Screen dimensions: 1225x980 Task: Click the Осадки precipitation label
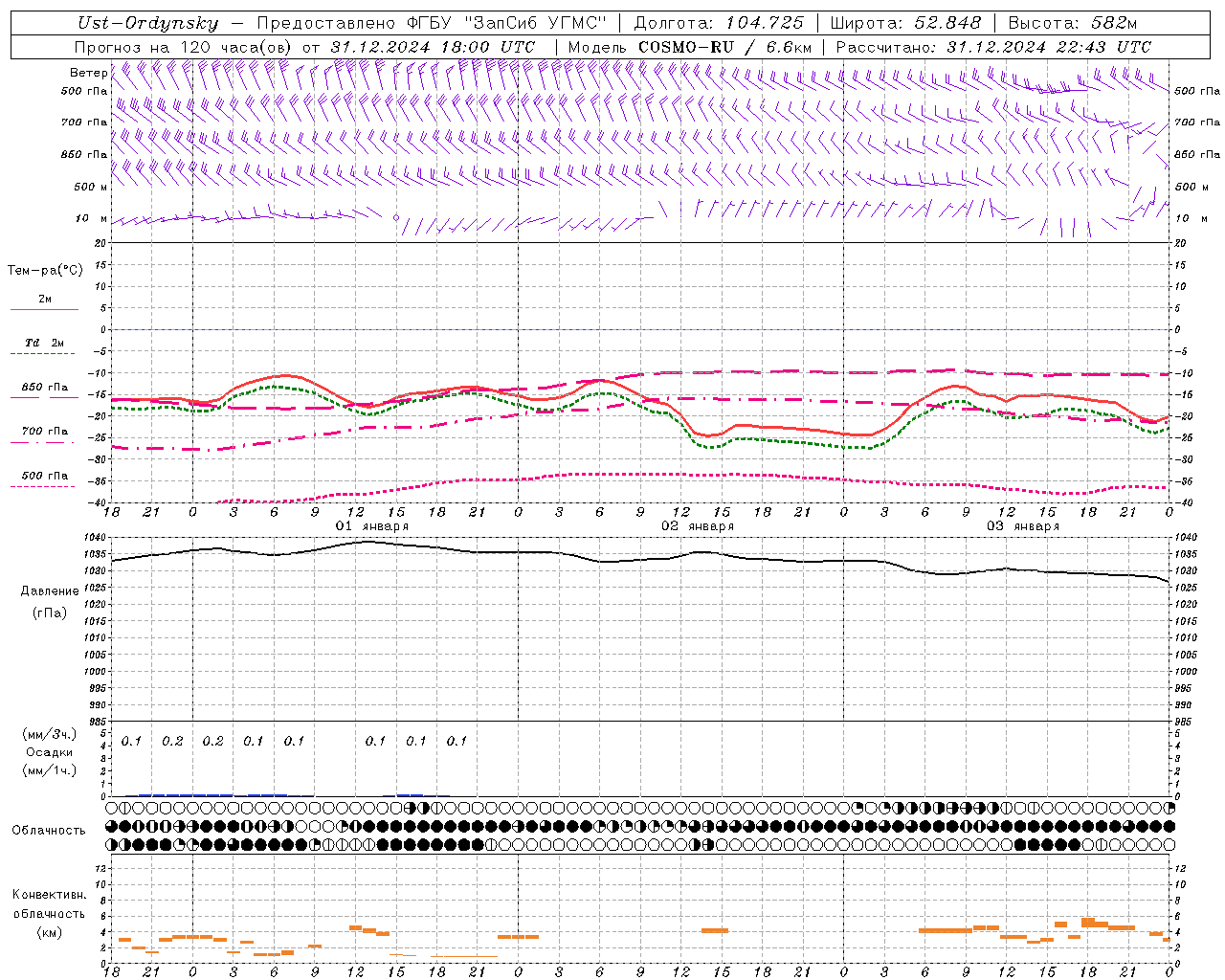(x=50, y=752)
